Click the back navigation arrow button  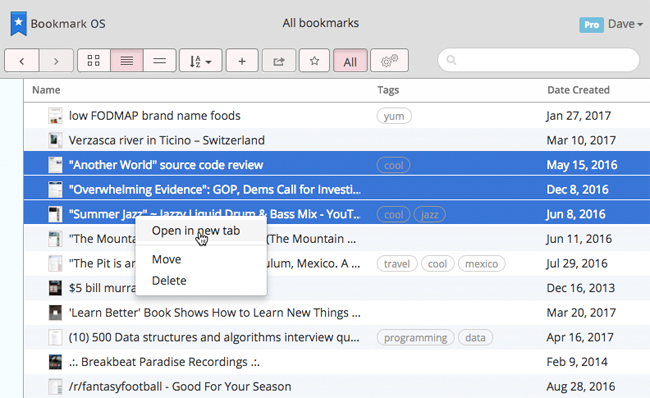tap(22, 61)
